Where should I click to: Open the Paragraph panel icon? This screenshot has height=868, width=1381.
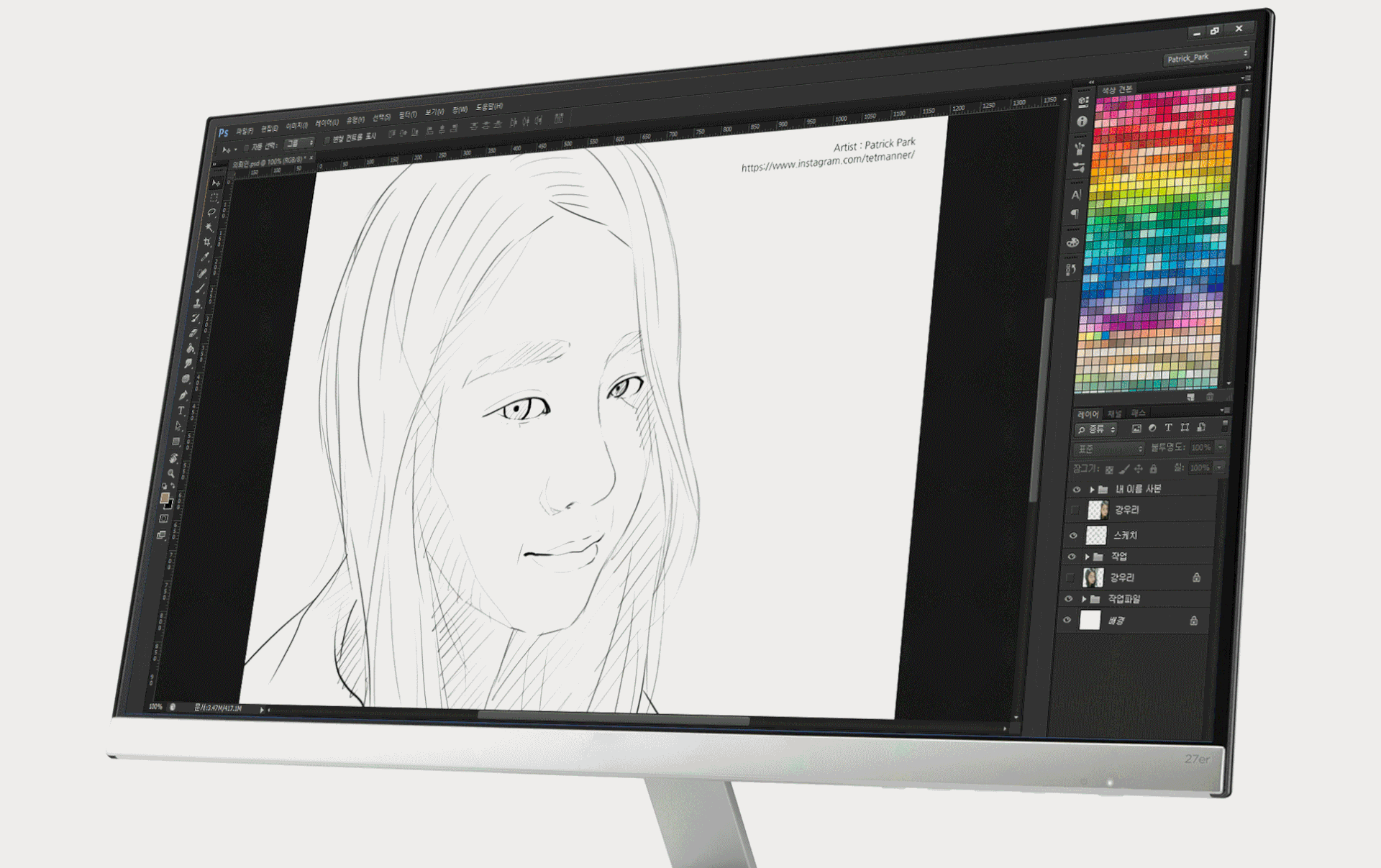coord(1075,214)
